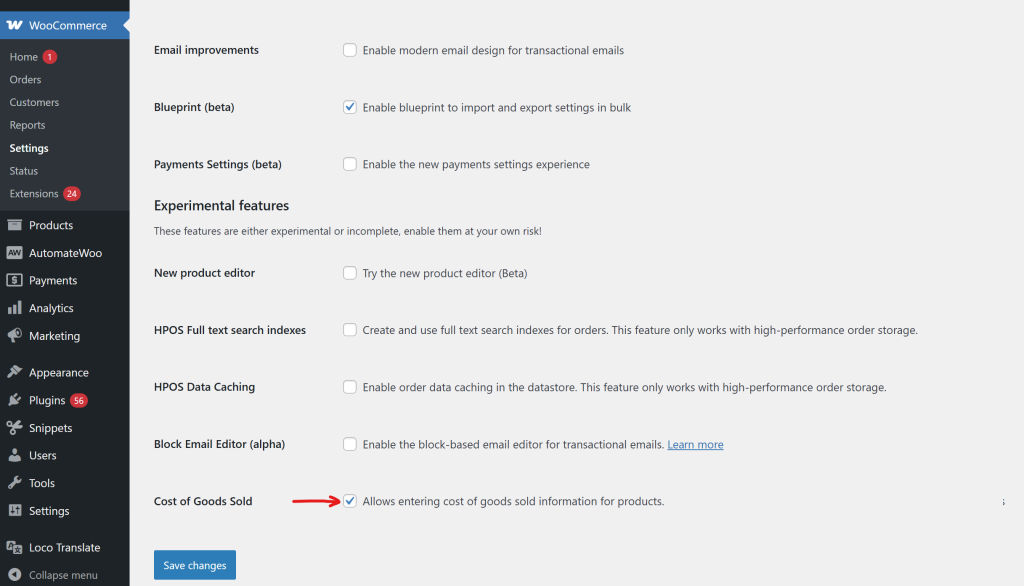
Task: Click the Save changes button
Action: coord(194,564)
